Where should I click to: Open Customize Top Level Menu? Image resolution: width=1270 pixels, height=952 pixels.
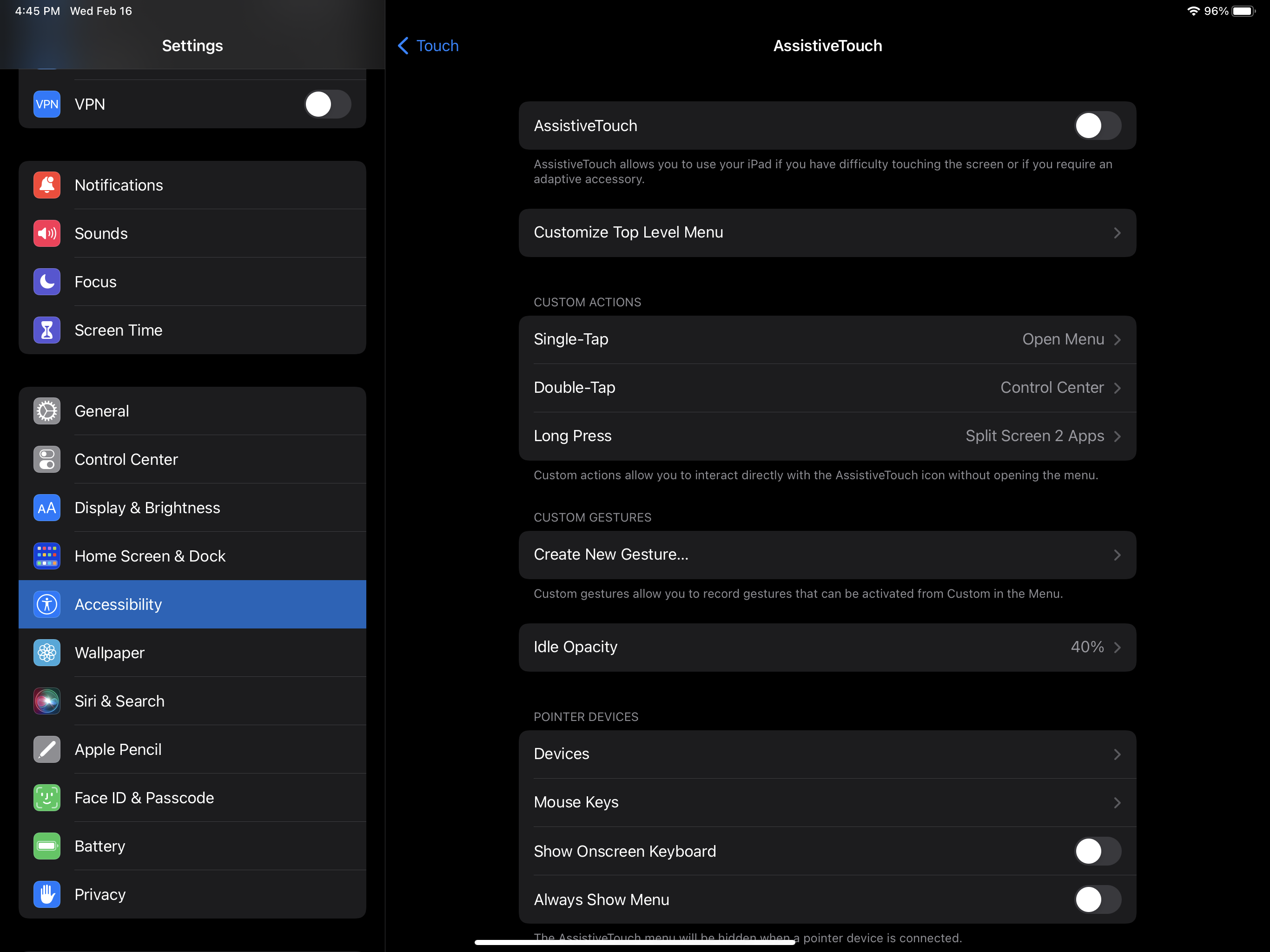[x=827, y=232]
